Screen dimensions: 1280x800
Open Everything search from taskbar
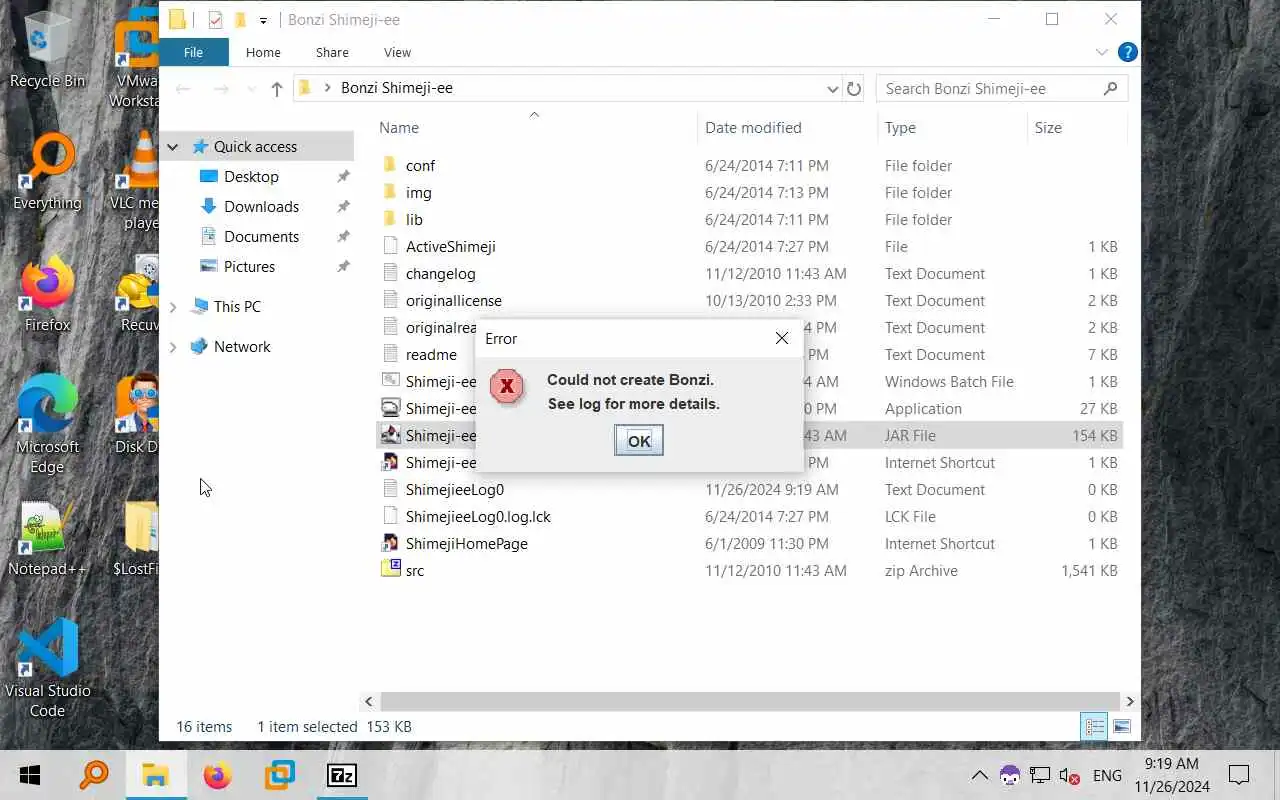94,775
